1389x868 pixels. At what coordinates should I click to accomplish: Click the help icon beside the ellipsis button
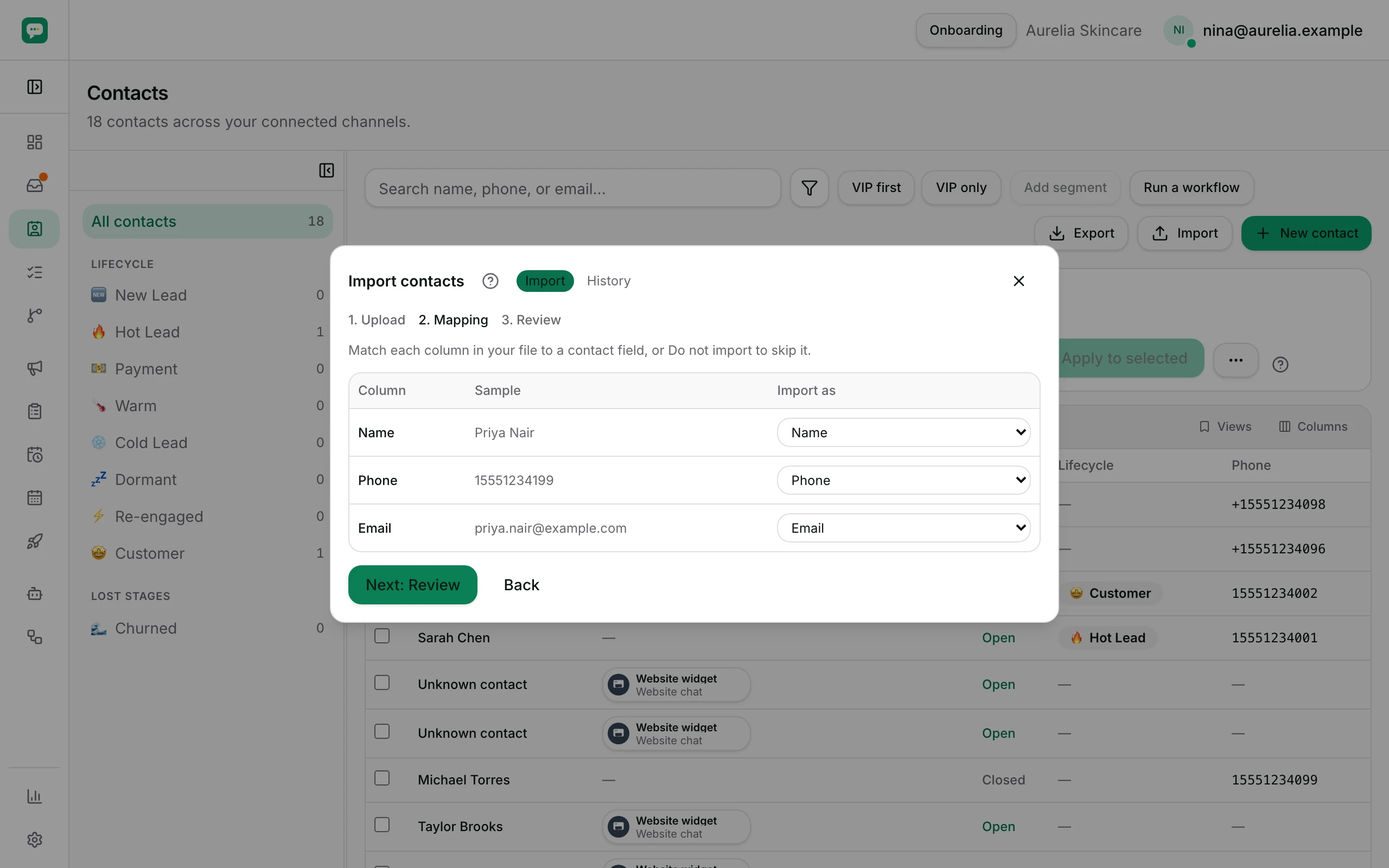1280,365
